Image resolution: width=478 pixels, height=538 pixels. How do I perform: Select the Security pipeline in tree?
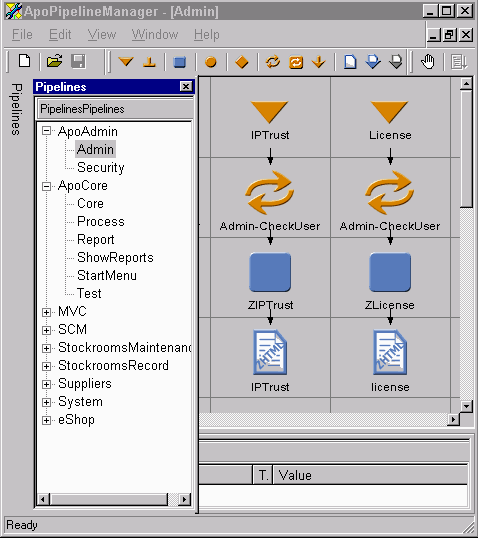point(101,167)
